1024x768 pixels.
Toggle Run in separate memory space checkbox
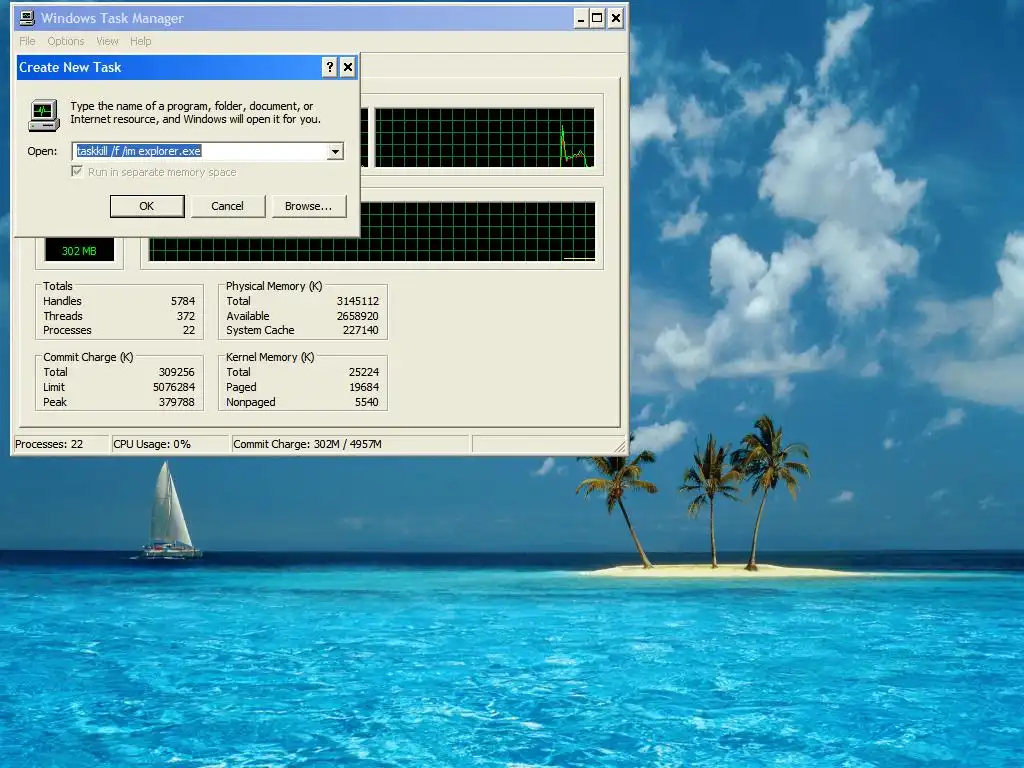77,172
